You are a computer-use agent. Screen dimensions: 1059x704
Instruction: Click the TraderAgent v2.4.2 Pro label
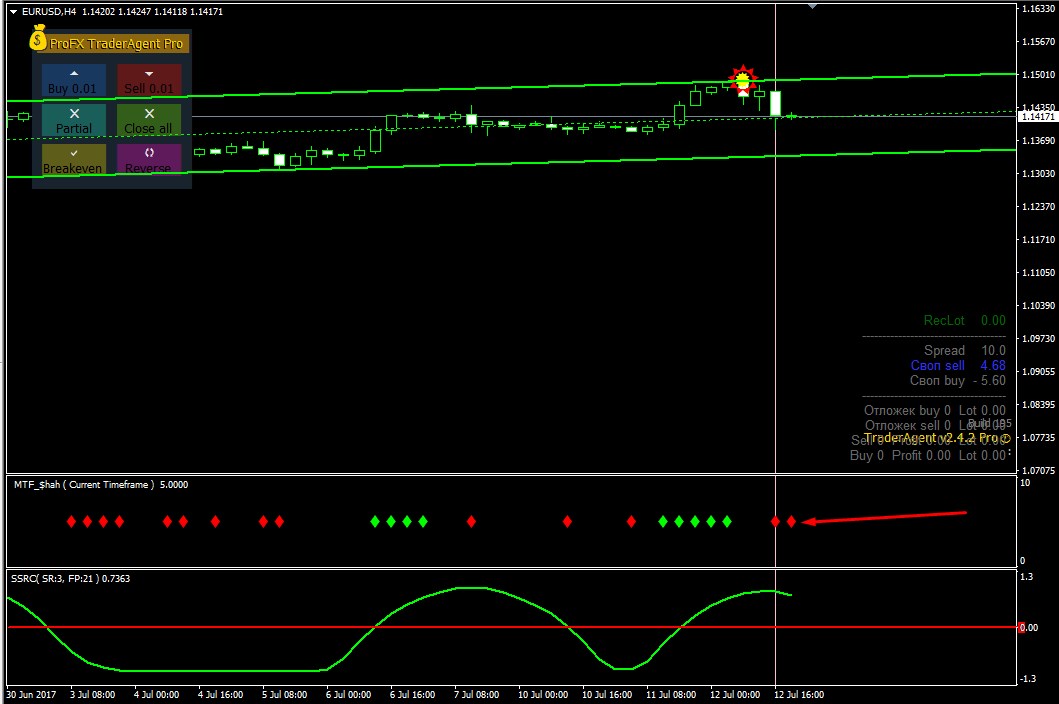(x=937, y=438)
